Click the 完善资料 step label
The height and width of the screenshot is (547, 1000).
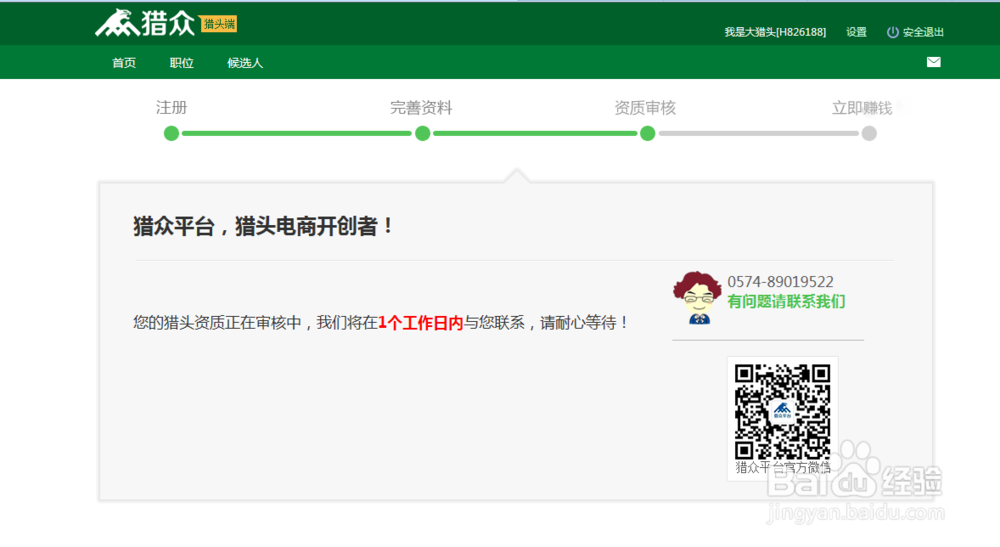pos(421,108)
